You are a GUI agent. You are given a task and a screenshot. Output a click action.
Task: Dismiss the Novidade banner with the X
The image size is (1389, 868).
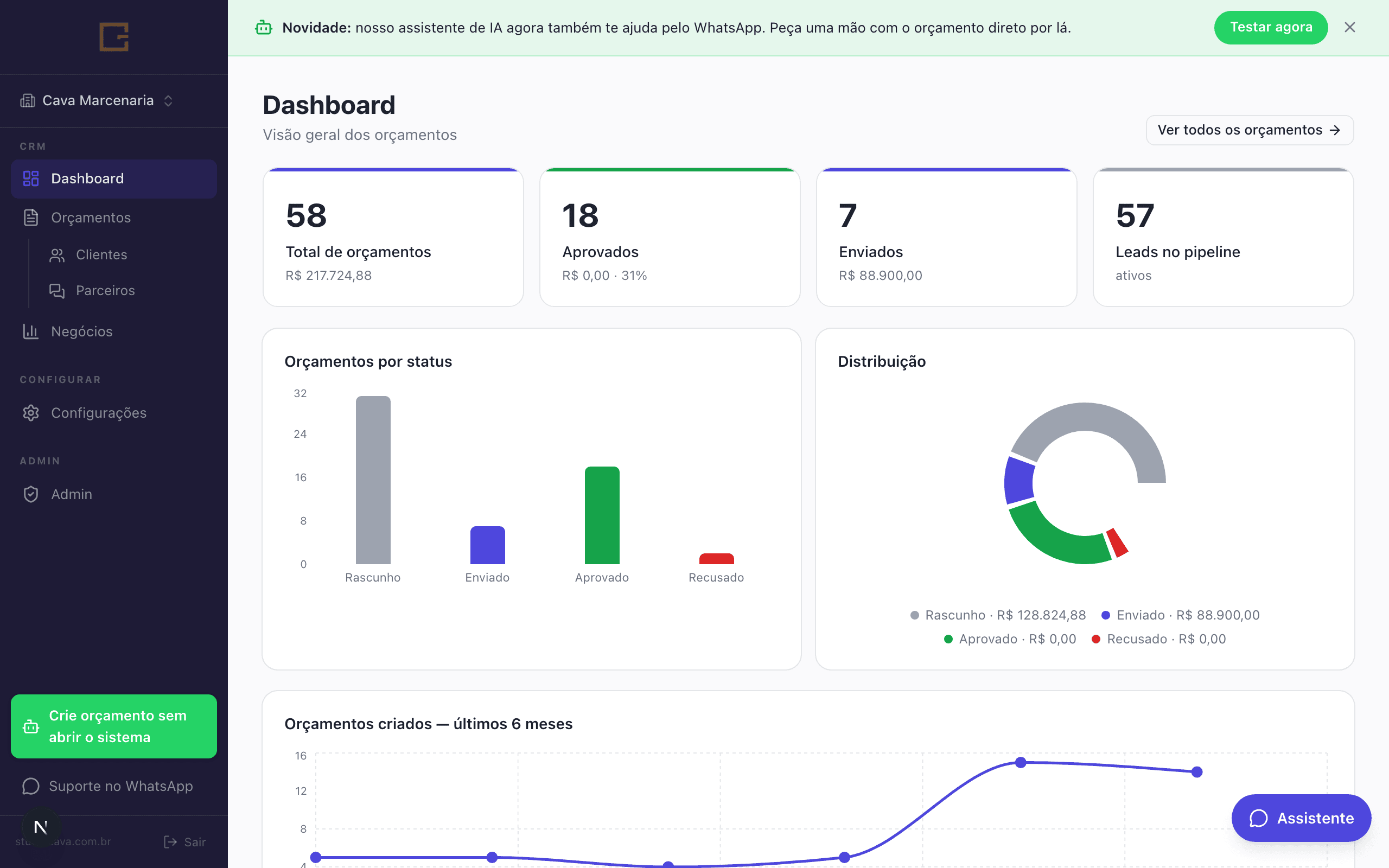coord(1350,28)
